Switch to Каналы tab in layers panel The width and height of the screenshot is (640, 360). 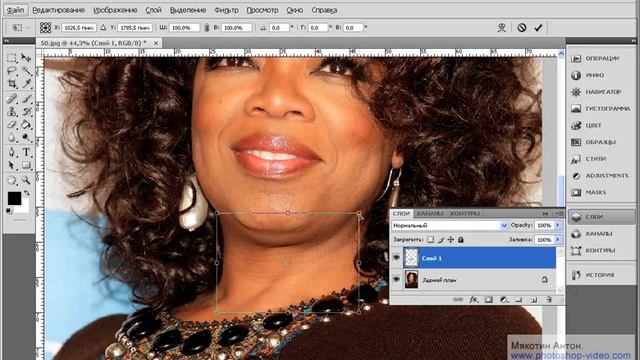point(430,213)
